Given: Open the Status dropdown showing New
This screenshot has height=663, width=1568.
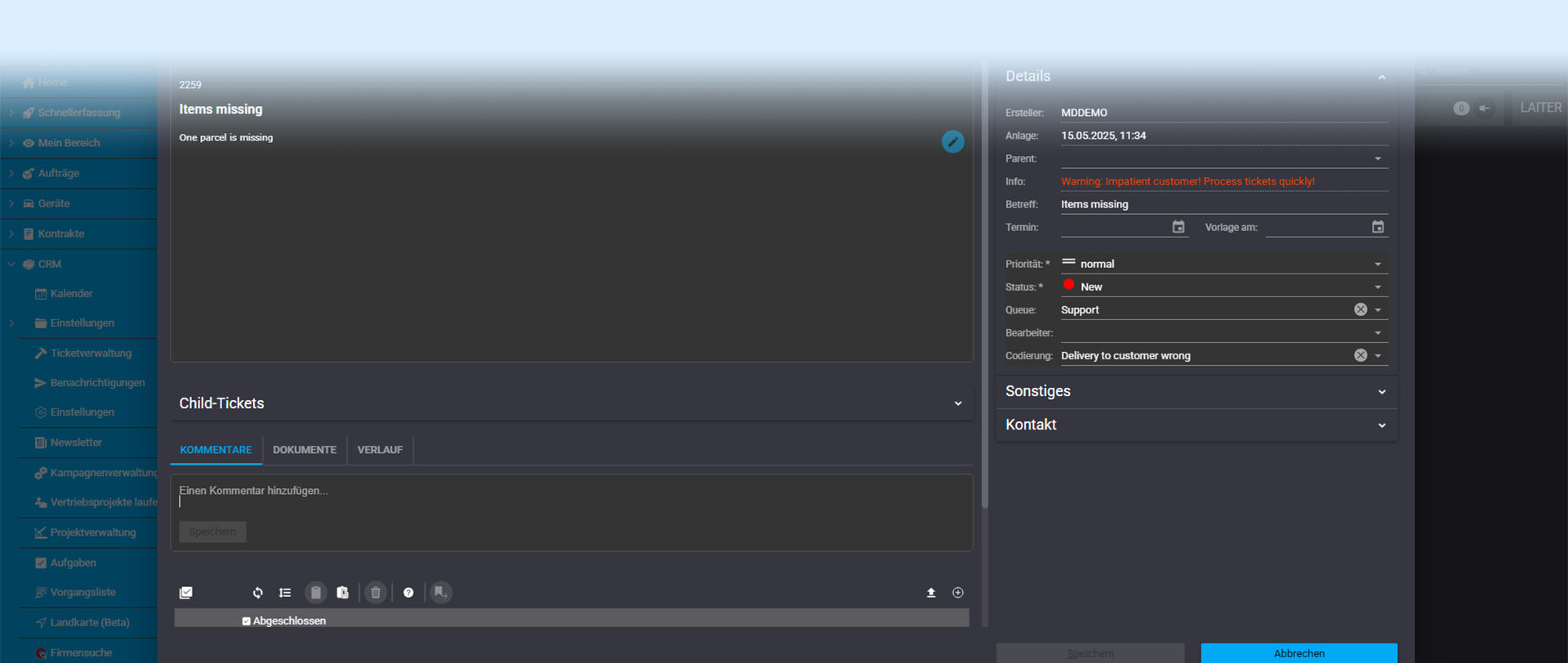Looking at the screenshot, I should click(1378, 287).
